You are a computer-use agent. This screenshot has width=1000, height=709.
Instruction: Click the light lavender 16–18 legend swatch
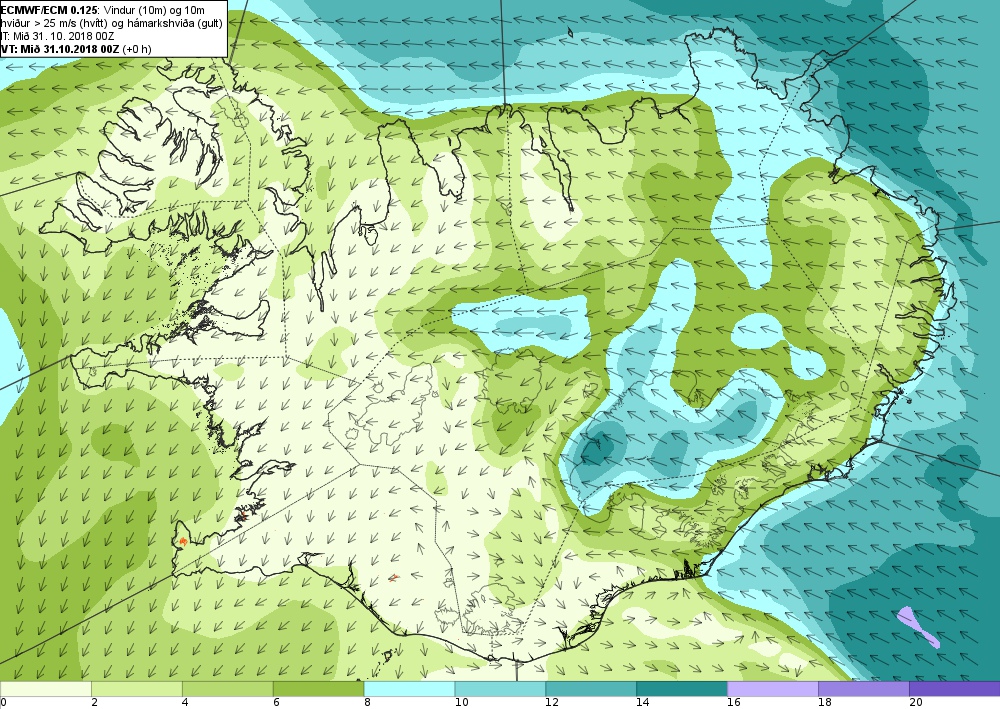pos(773,689)
